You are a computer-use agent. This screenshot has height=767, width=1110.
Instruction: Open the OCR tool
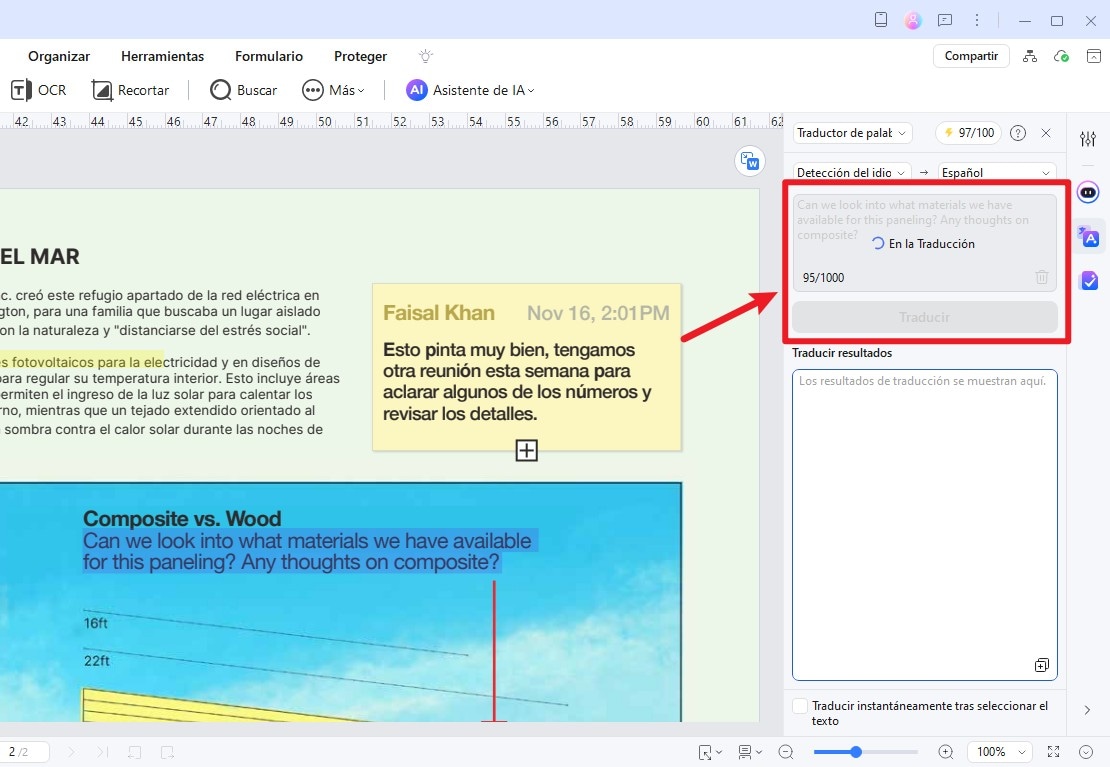coord(39,90)
